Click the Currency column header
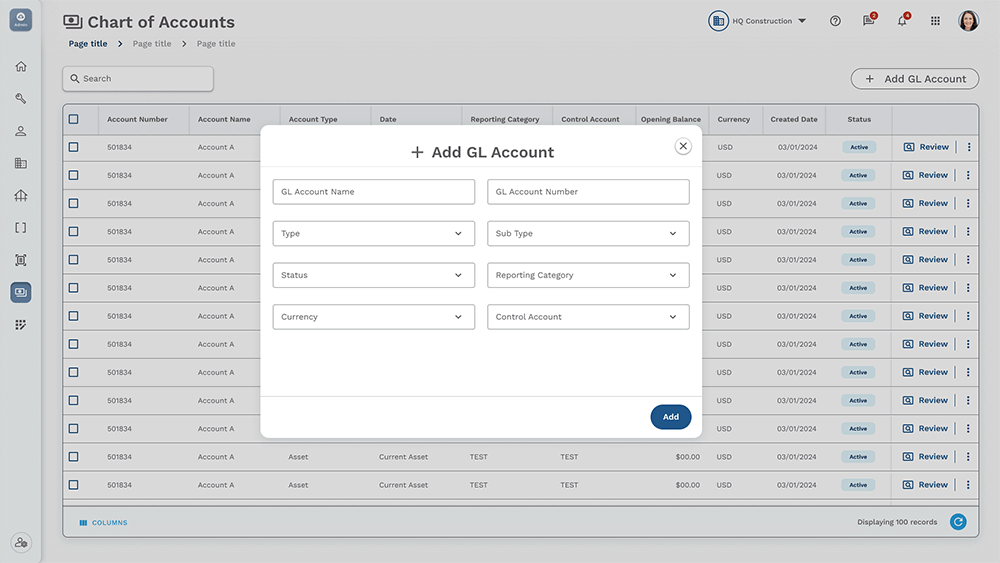This screenshot has width=1000, height=563. (733, 119)
